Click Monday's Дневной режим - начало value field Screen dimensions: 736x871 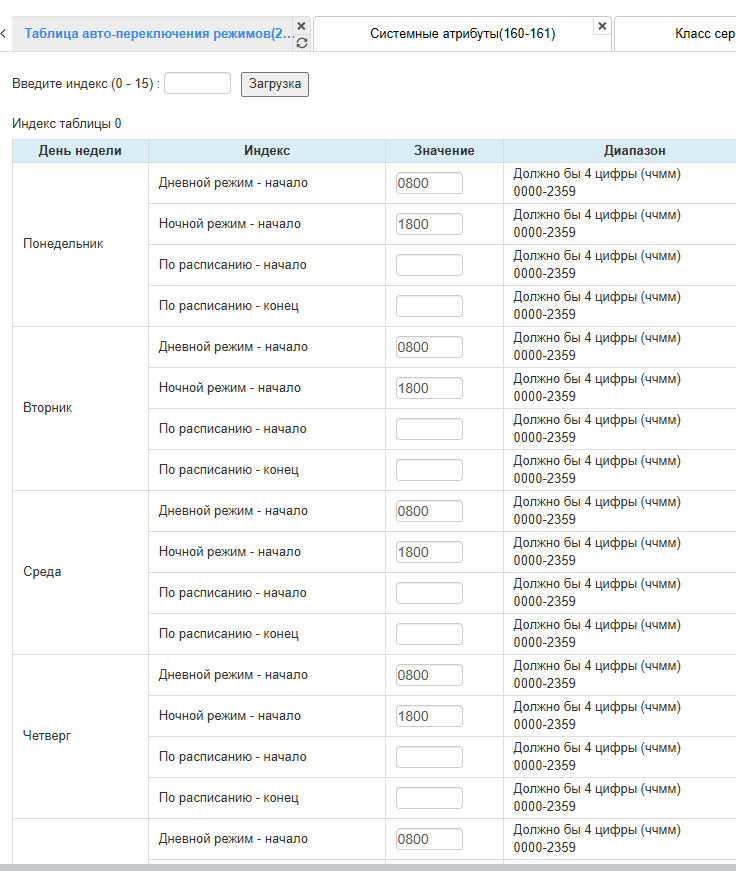[x=429, y=183]
